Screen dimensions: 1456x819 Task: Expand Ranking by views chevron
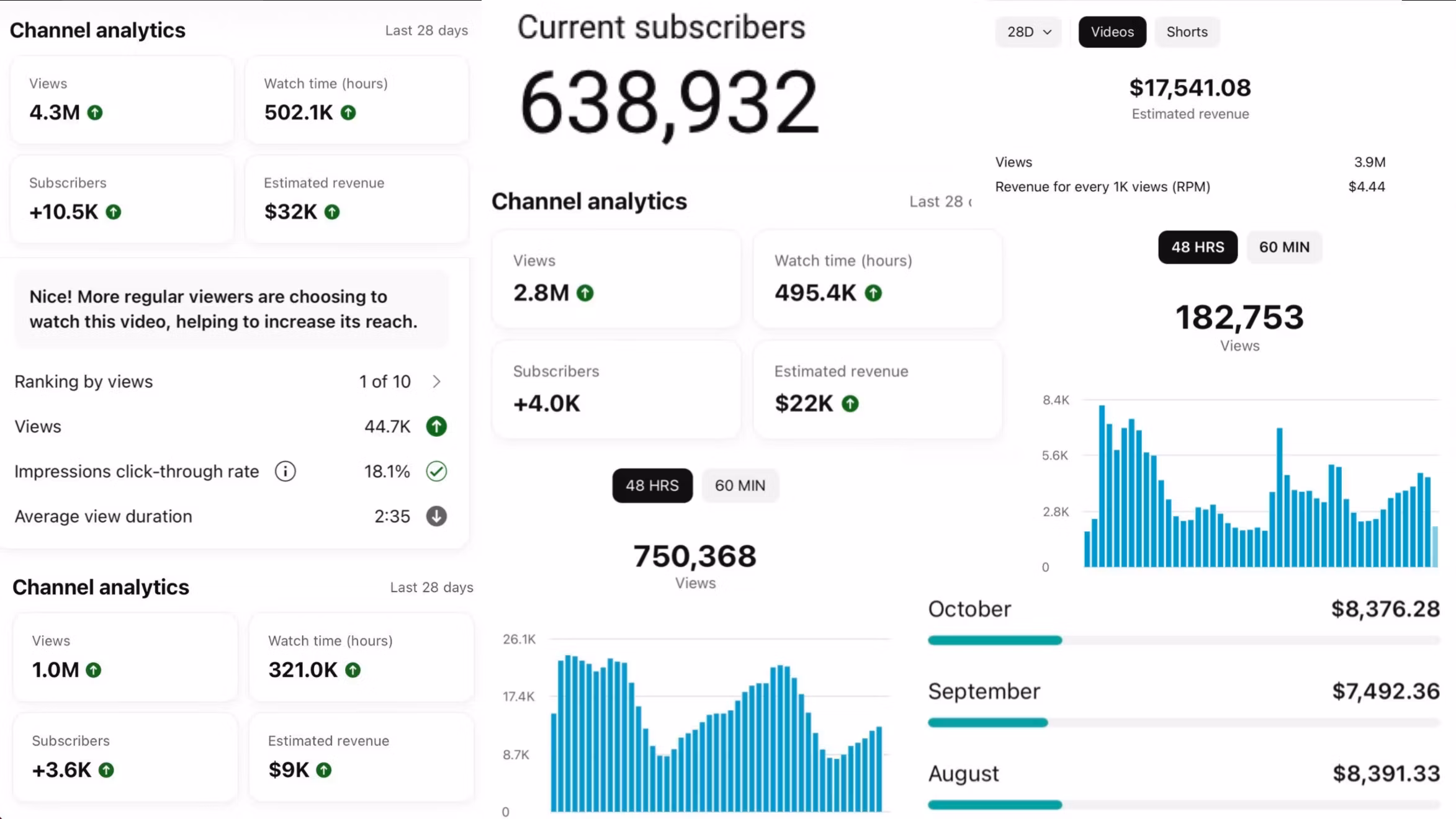(436, 382)
